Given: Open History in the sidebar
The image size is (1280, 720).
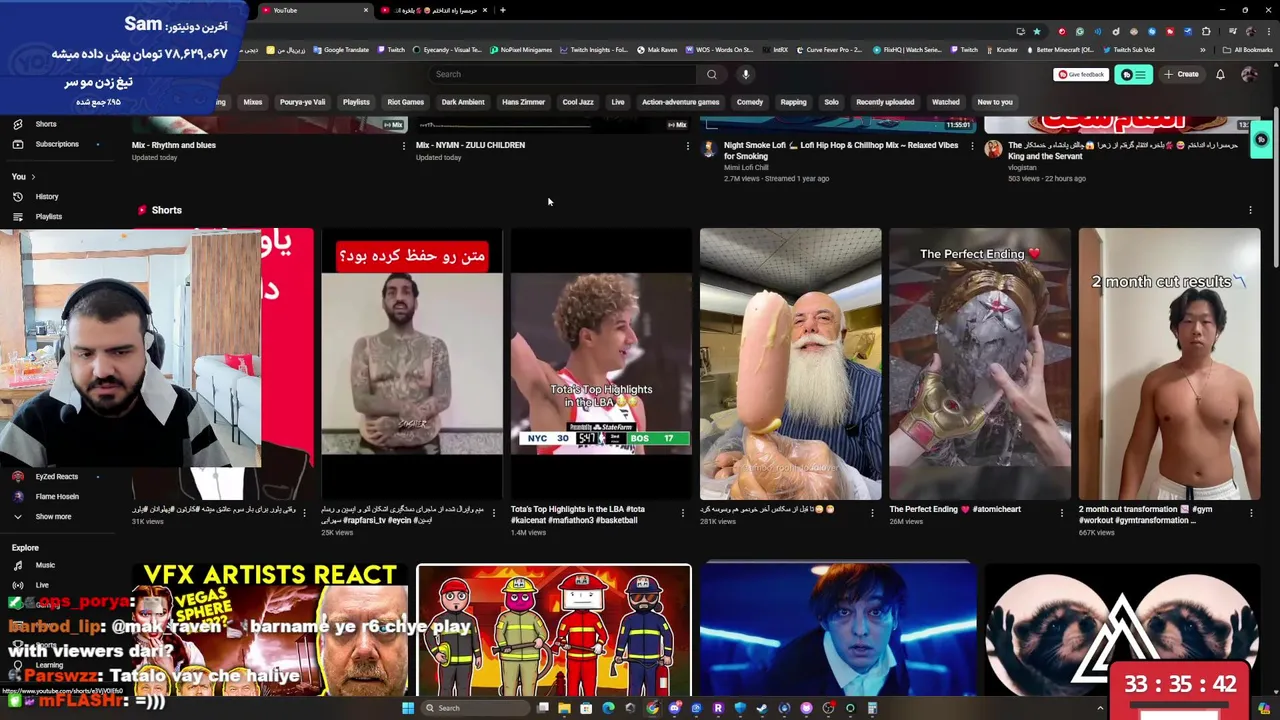Looking at the screenshot, I should pyautogui.click(x=47, y=196).
